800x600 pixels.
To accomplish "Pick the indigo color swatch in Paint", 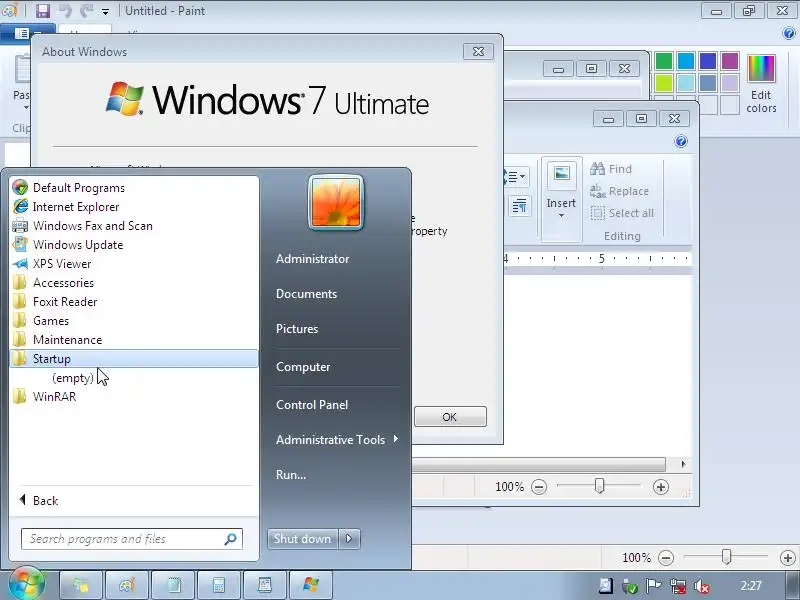I will point(708,61).
